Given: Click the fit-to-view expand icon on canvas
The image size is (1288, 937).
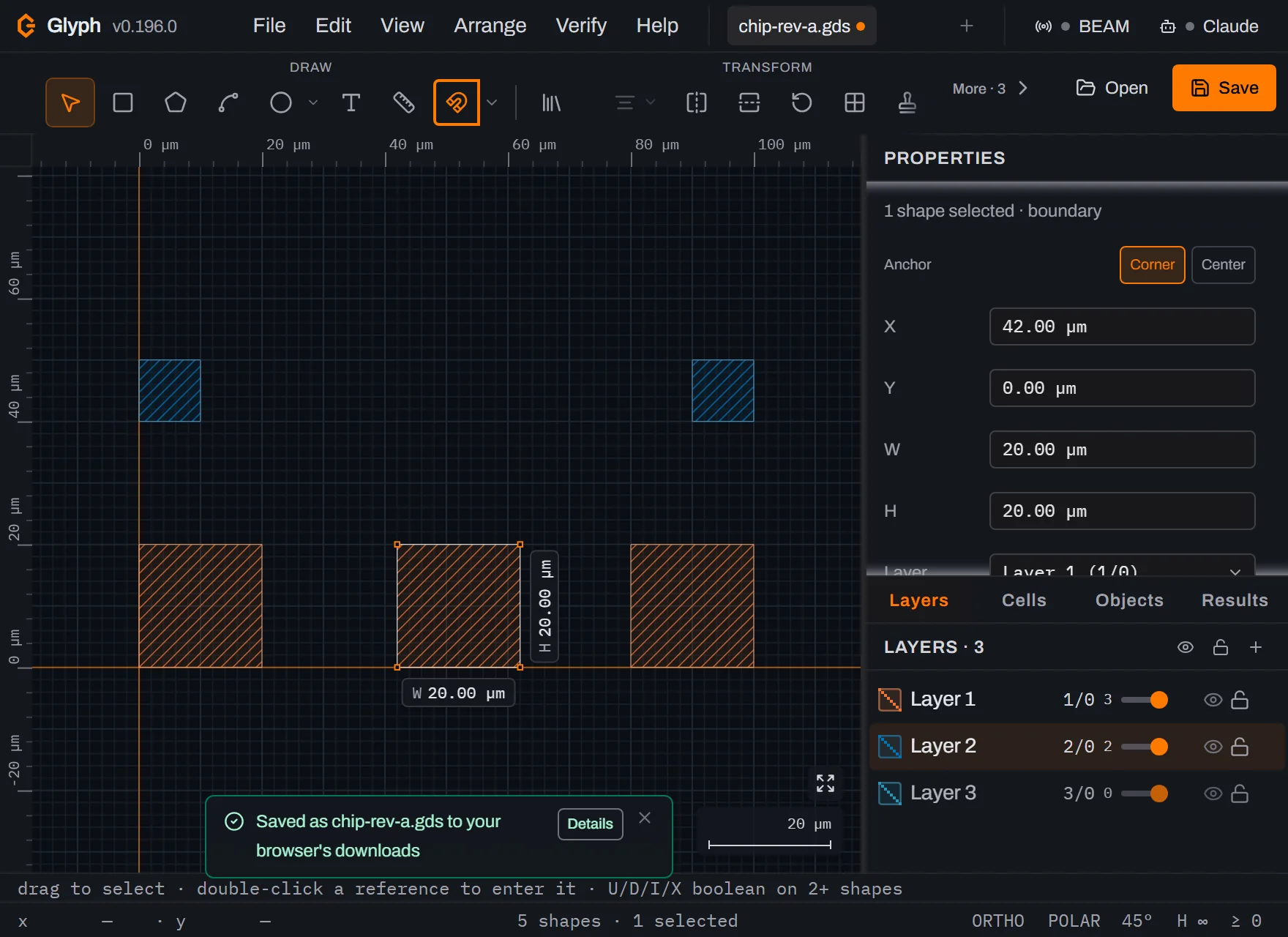Looking at the screenshot, I should click(825, 783).
